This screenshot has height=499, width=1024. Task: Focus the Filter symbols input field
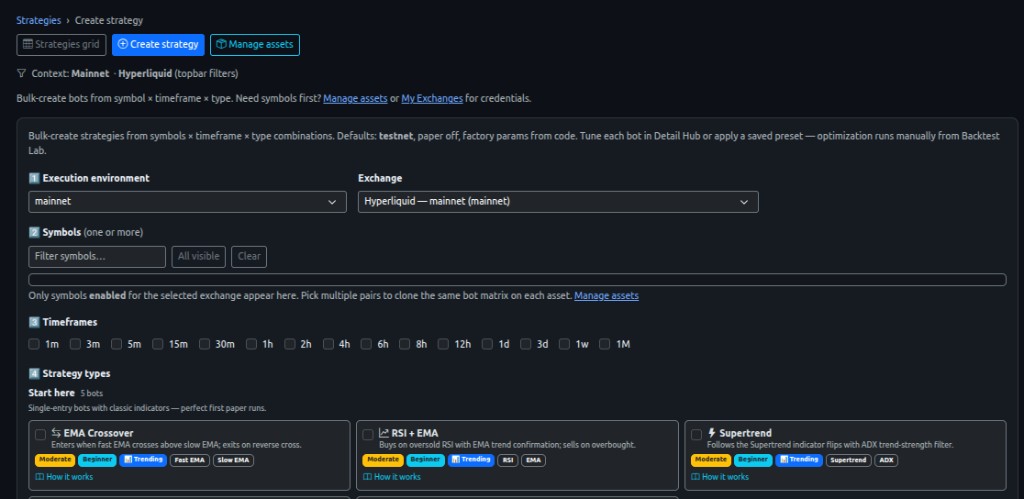point(97,257)
